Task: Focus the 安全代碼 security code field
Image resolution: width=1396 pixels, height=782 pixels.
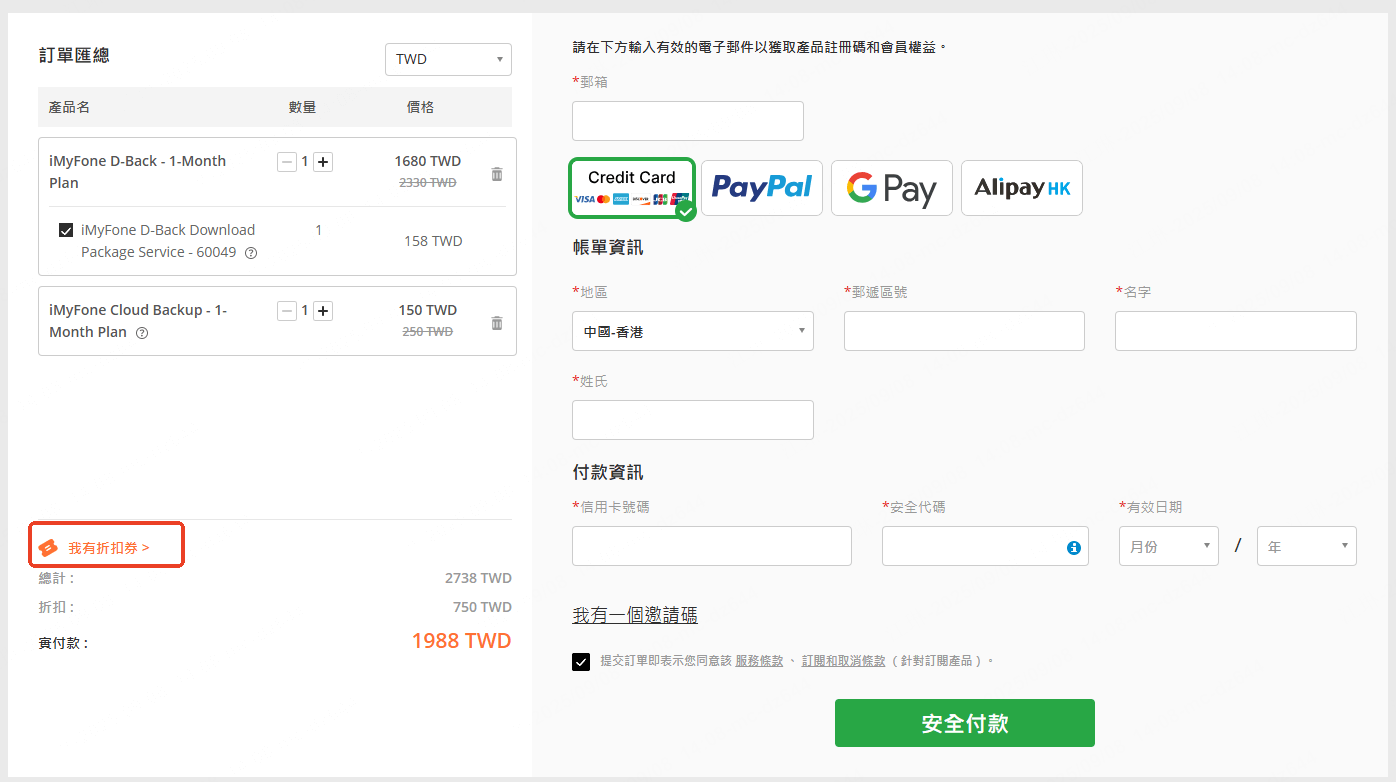Action: (x=986, y=546)
